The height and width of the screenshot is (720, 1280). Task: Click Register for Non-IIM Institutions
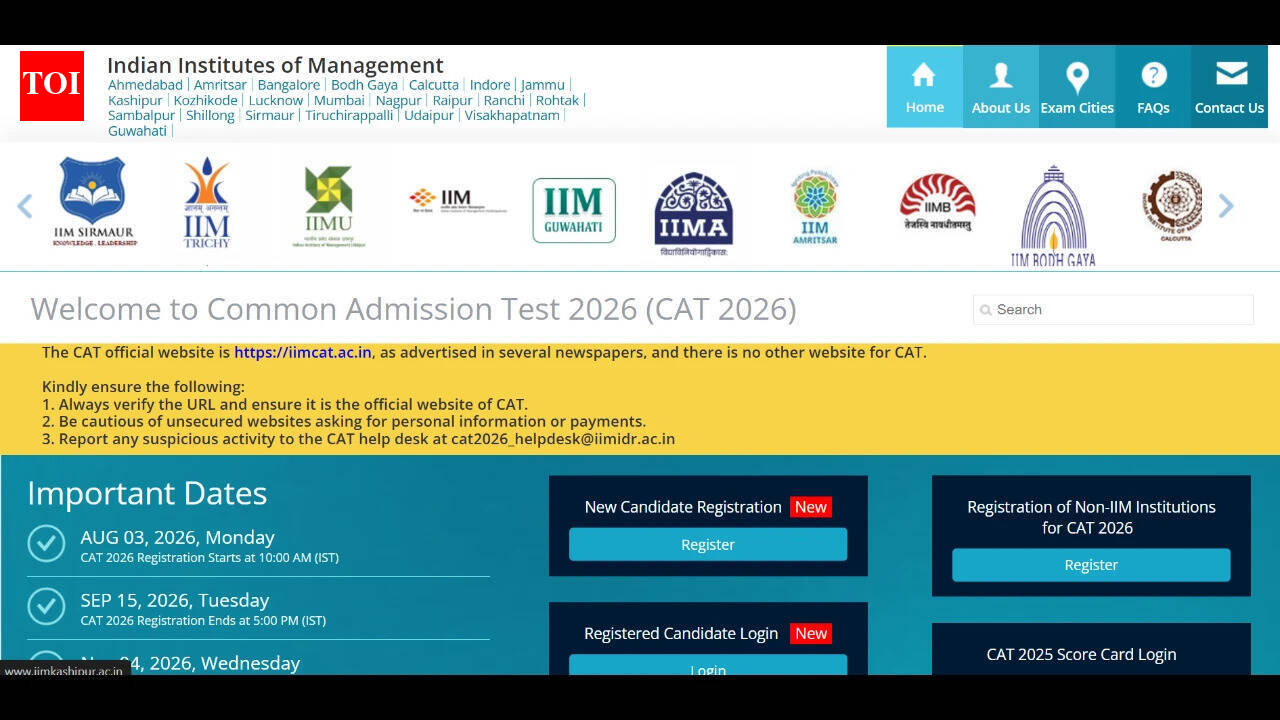click(x=1091, y=565)
